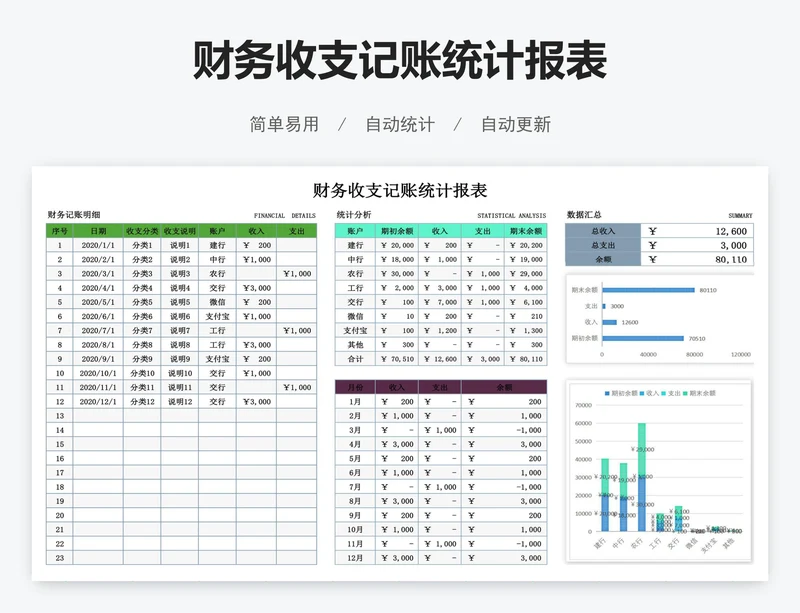Click the 财务记账明细 section label

click(74, 215)
